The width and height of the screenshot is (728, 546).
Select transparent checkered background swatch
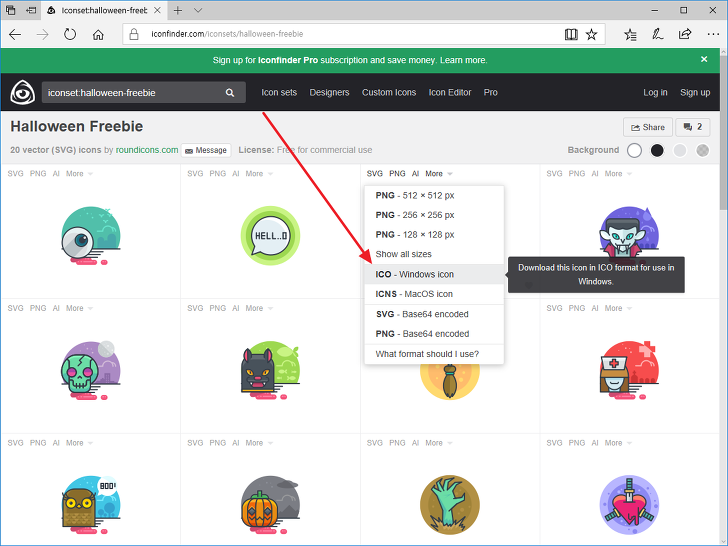click(x=702, y=150)
